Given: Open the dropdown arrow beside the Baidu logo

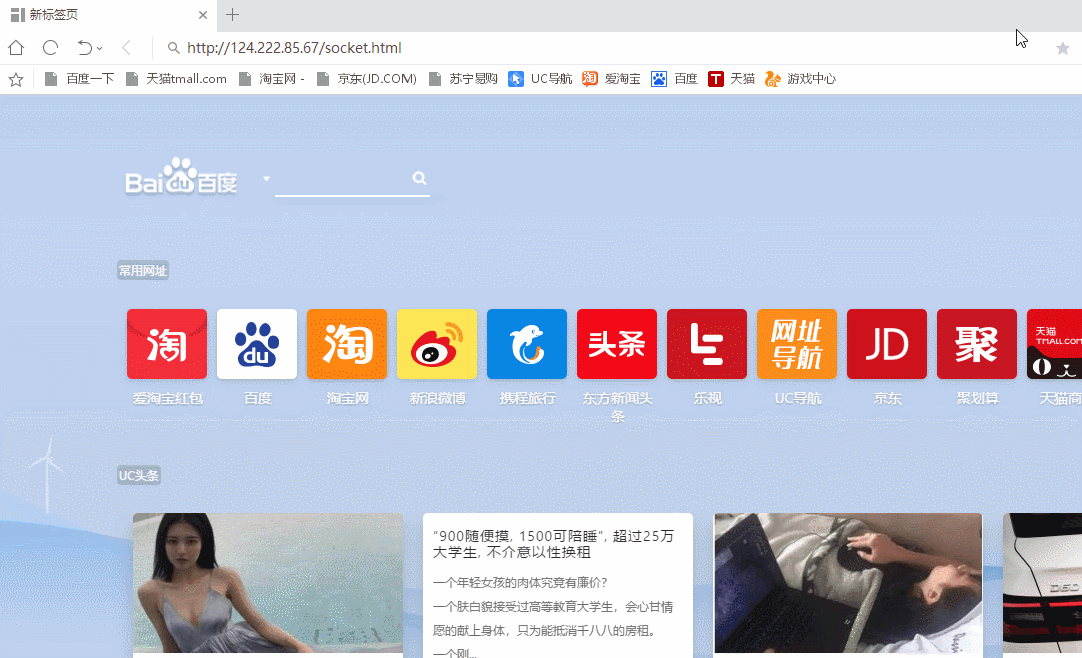Looking at the screenshot, I should tap(266, 177).
